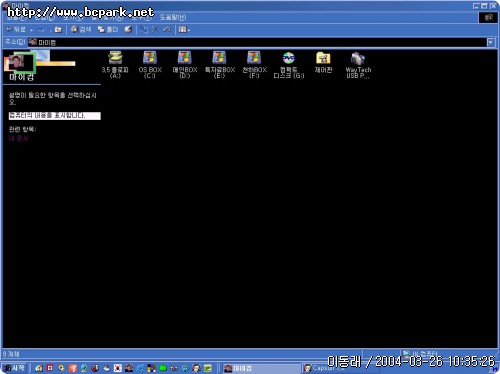
Task: Click the 시작 Start button
Action: 14,368
